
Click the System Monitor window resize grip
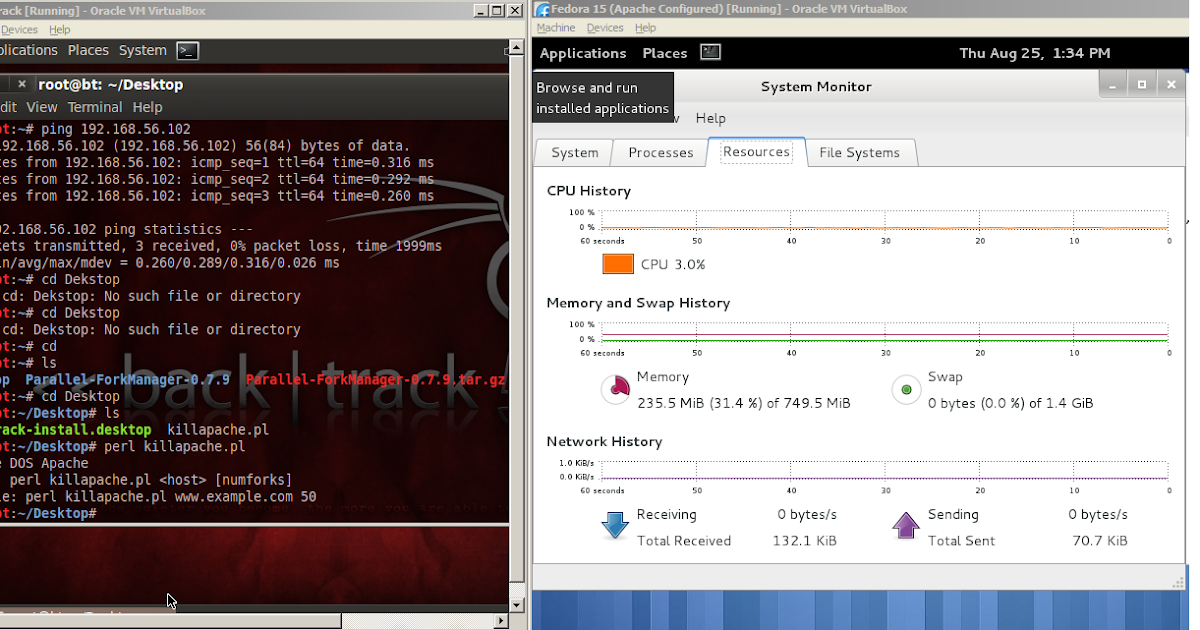(x=1176, y=581)
